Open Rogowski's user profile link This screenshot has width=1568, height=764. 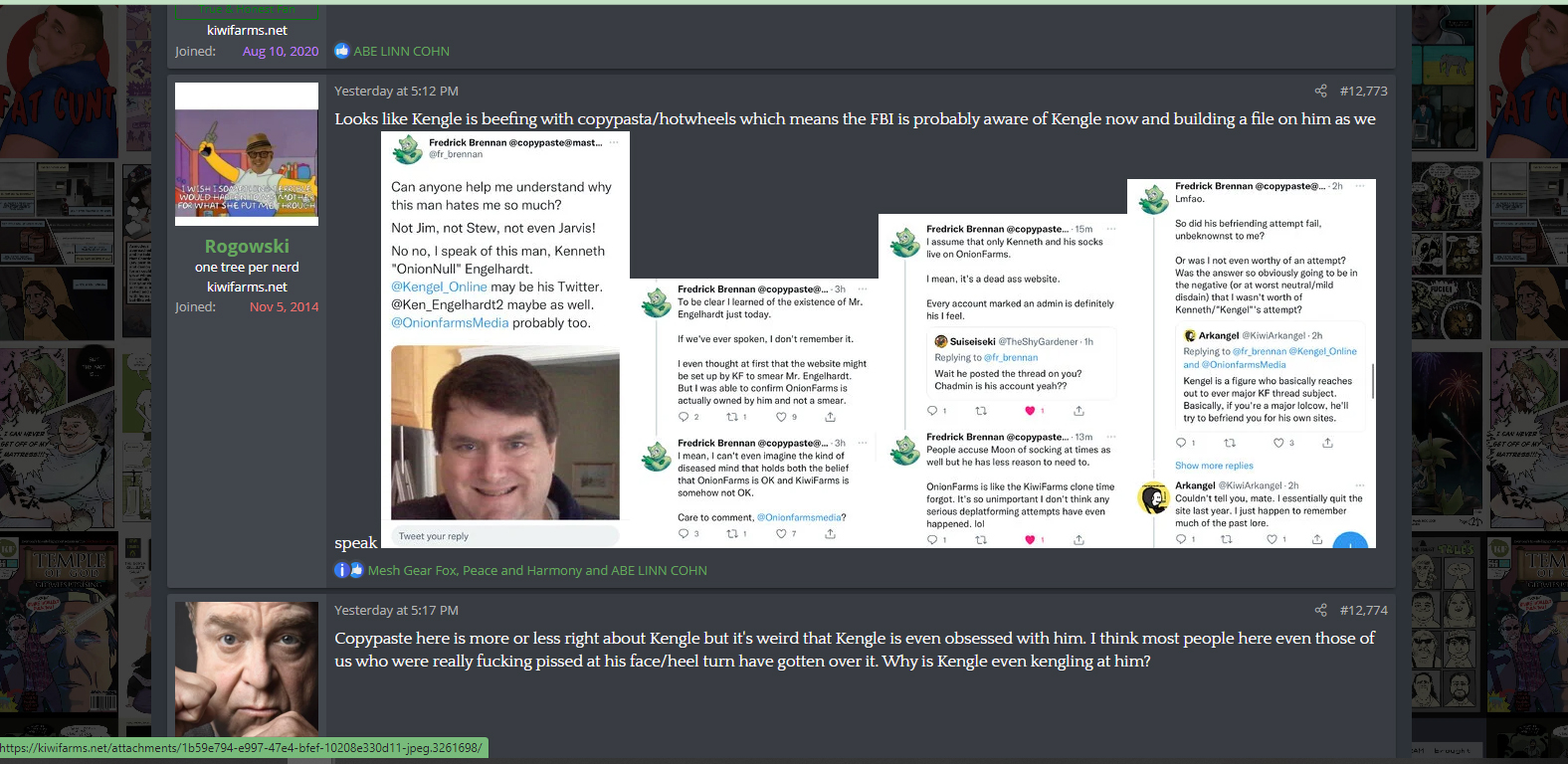point(247,246)
